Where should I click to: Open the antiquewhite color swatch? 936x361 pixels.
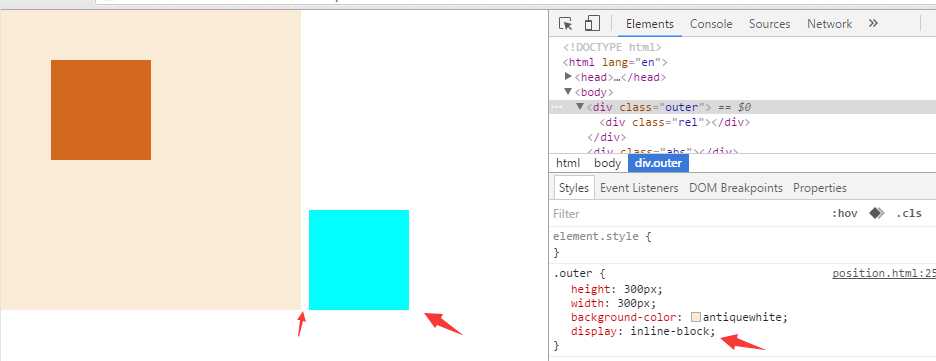click(695, 317)
